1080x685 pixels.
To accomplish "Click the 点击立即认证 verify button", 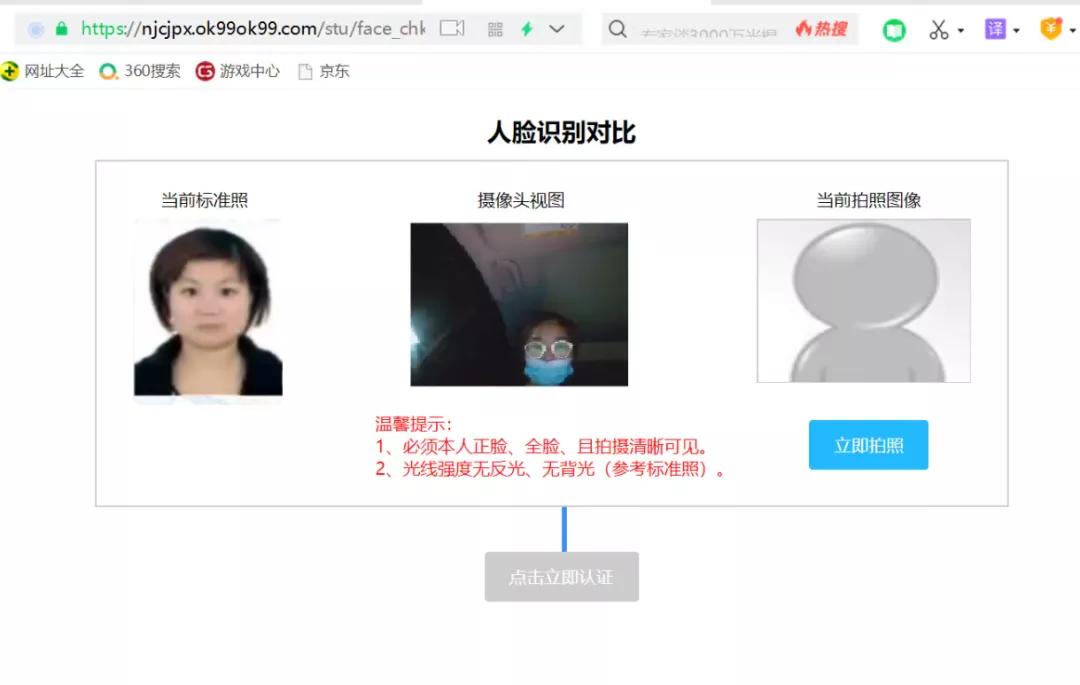I will 562,576.
